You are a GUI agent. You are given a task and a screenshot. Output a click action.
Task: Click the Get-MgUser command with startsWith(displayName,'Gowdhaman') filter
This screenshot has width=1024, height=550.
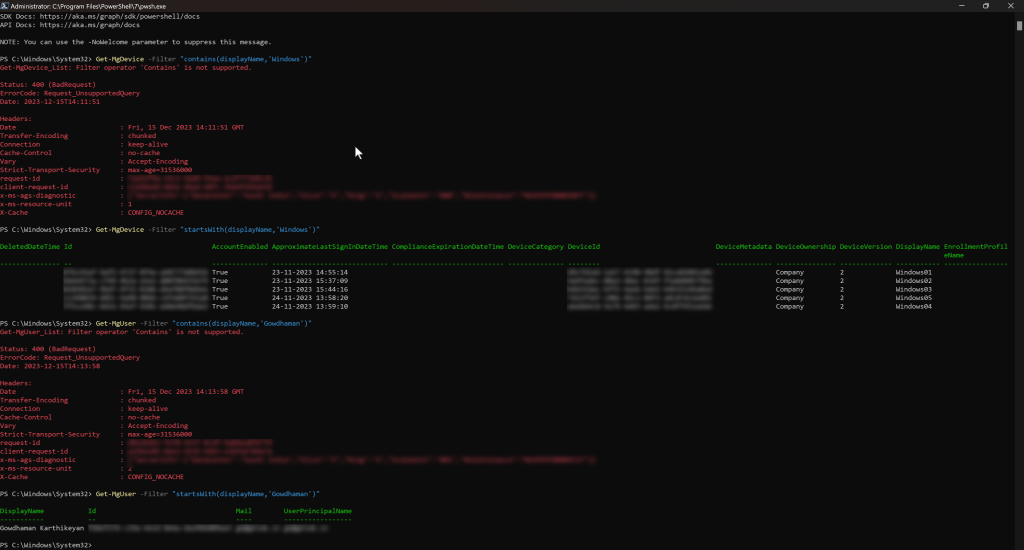tap(208, 494)
